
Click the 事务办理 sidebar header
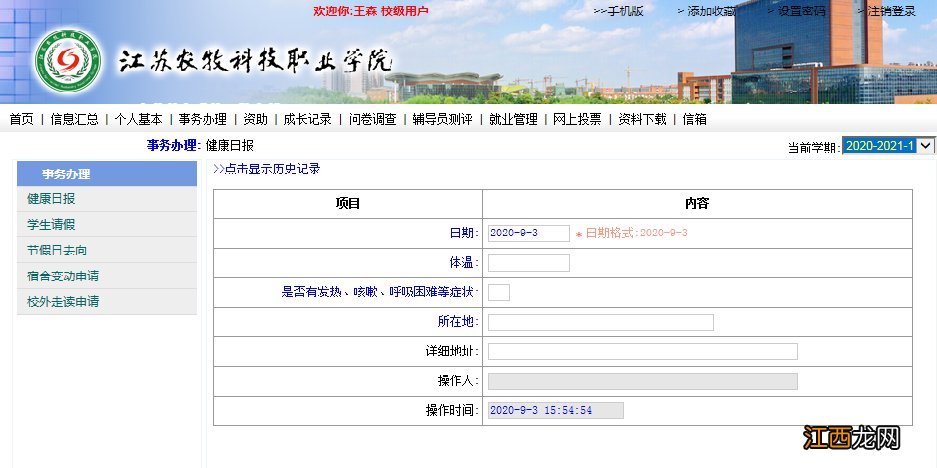tap(107, 174)
